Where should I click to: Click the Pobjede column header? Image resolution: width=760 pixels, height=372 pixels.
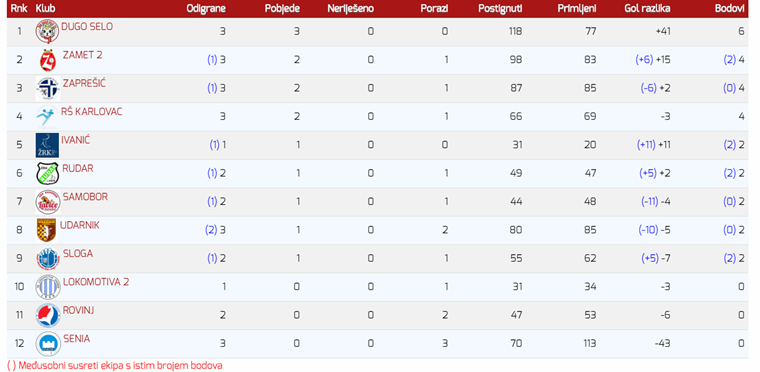click(x=282, y=9)
